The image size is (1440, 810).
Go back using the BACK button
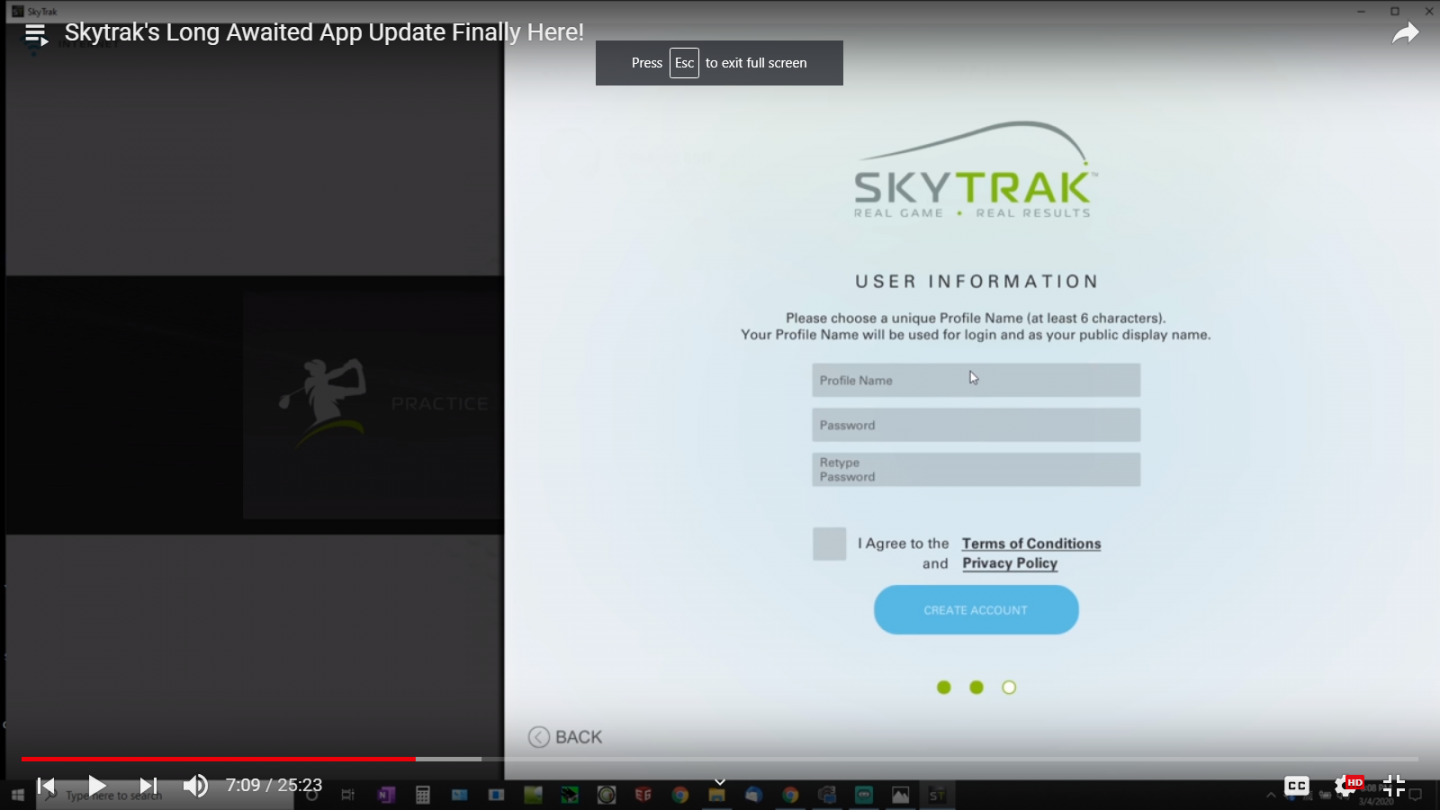[566, 737]
